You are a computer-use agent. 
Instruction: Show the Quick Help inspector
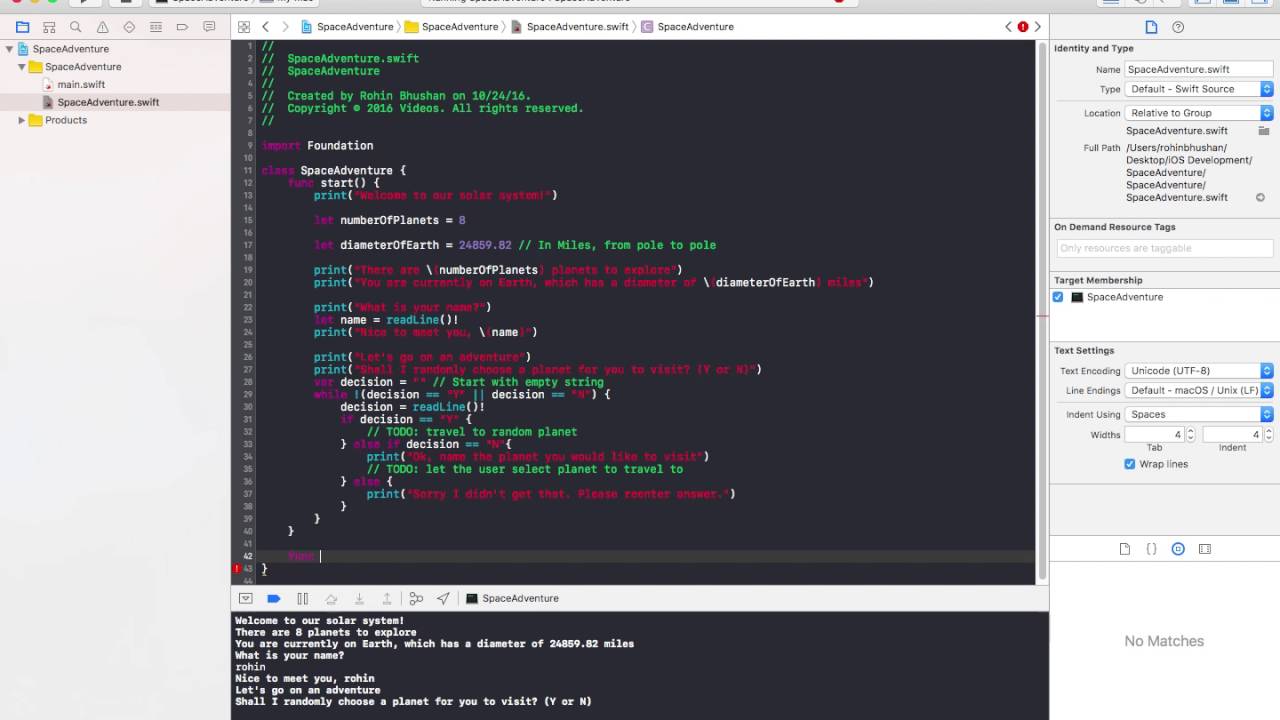[1177, 27]
